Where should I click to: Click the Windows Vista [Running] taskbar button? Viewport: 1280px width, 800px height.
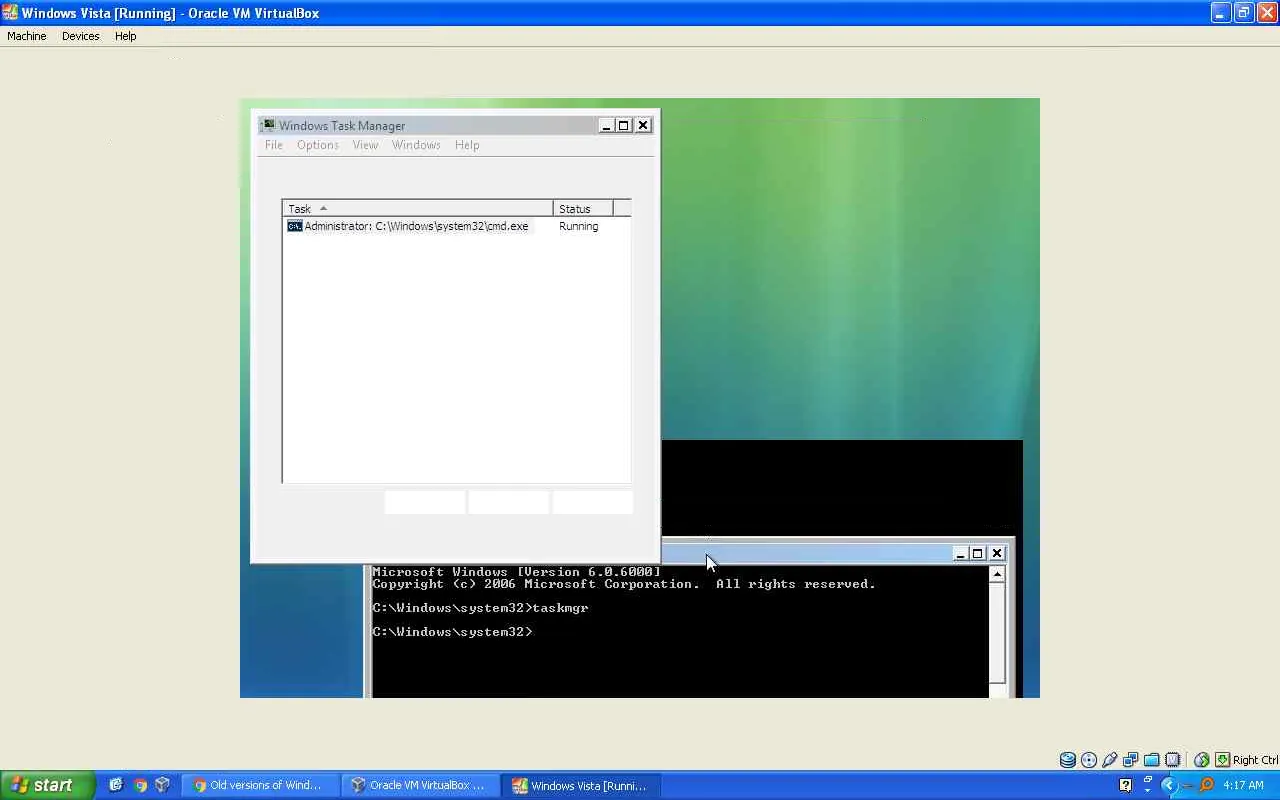(581, 785)
